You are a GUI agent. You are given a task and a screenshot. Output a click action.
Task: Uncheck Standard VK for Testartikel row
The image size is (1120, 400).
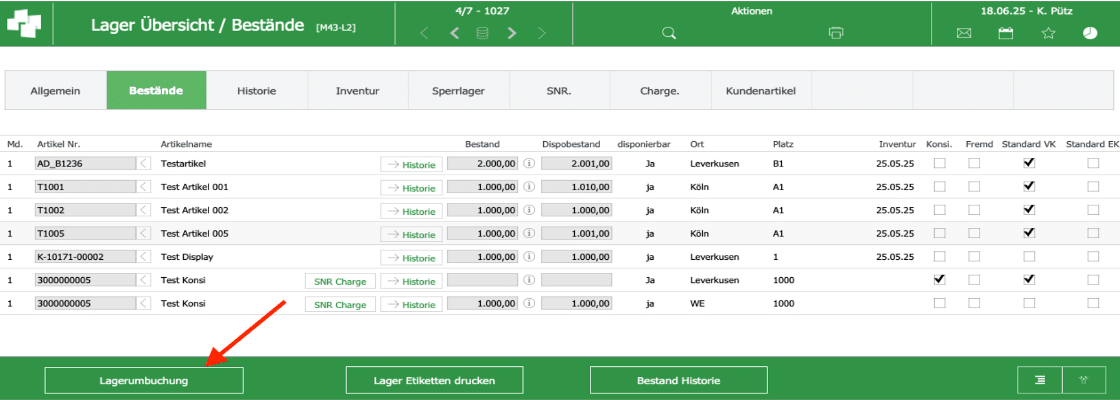point(1029,163)
